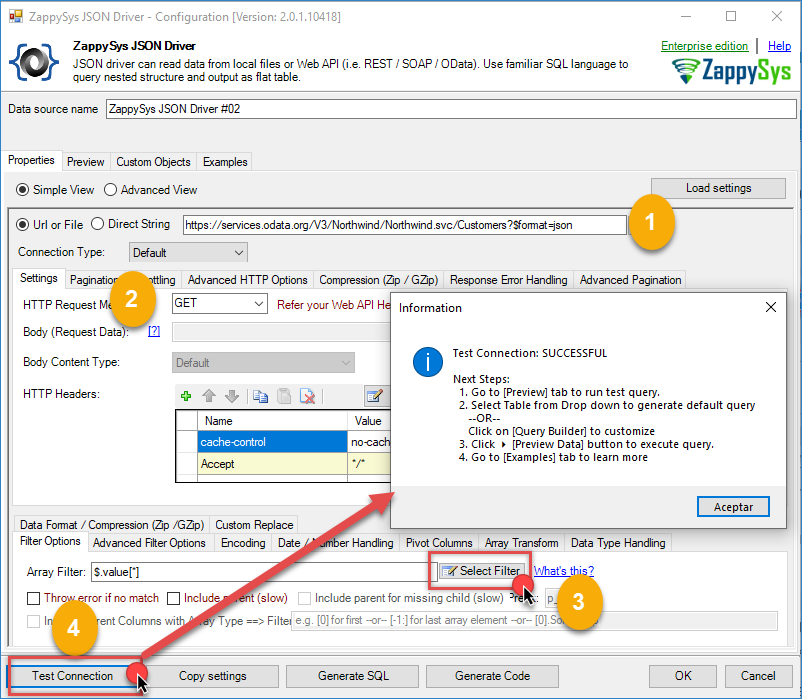Open the Examples tab
The height and width of the screenshot is (699, 802).
225,162
